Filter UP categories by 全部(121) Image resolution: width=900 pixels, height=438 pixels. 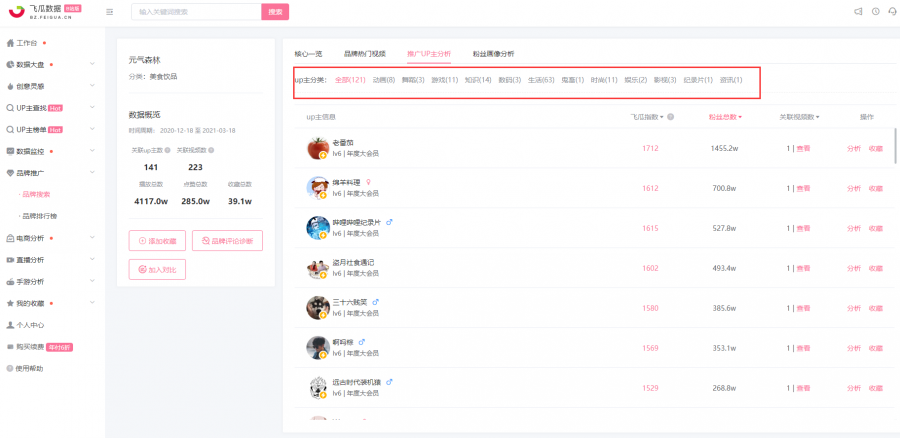tap(350, 80)
